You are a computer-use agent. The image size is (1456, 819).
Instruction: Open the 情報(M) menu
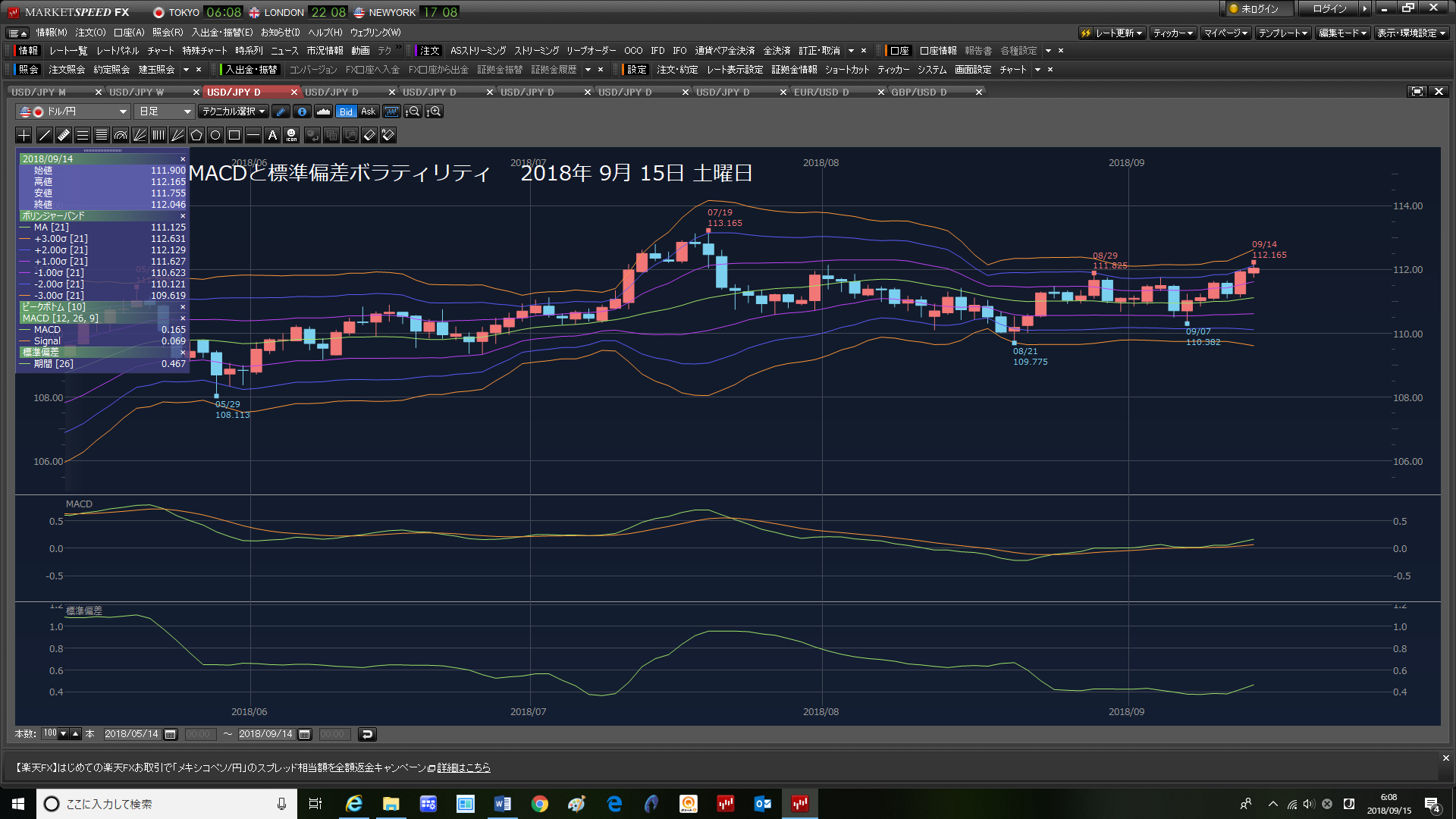52,33
